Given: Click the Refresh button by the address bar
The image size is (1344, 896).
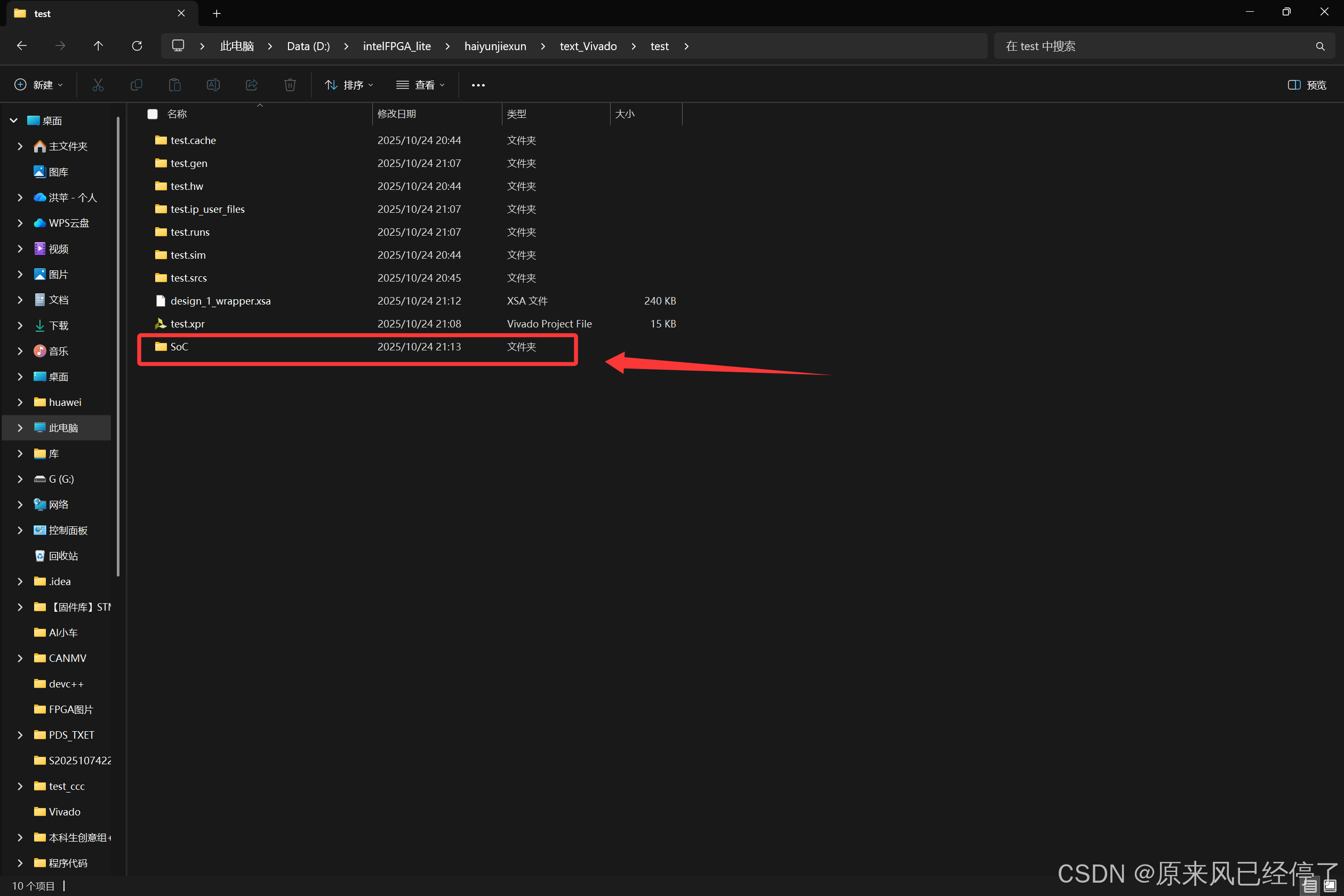Looking at the screenshot, I should click(137, 46).
